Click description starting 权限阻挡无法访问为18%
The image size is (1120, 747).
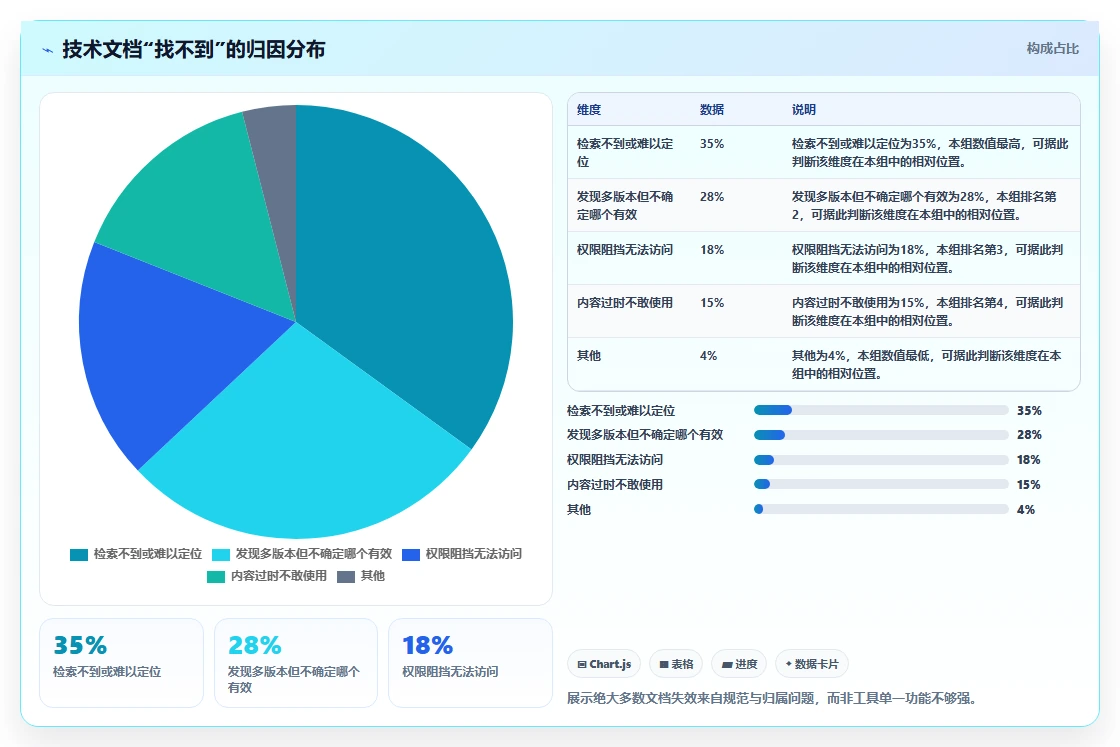(928, 259)
